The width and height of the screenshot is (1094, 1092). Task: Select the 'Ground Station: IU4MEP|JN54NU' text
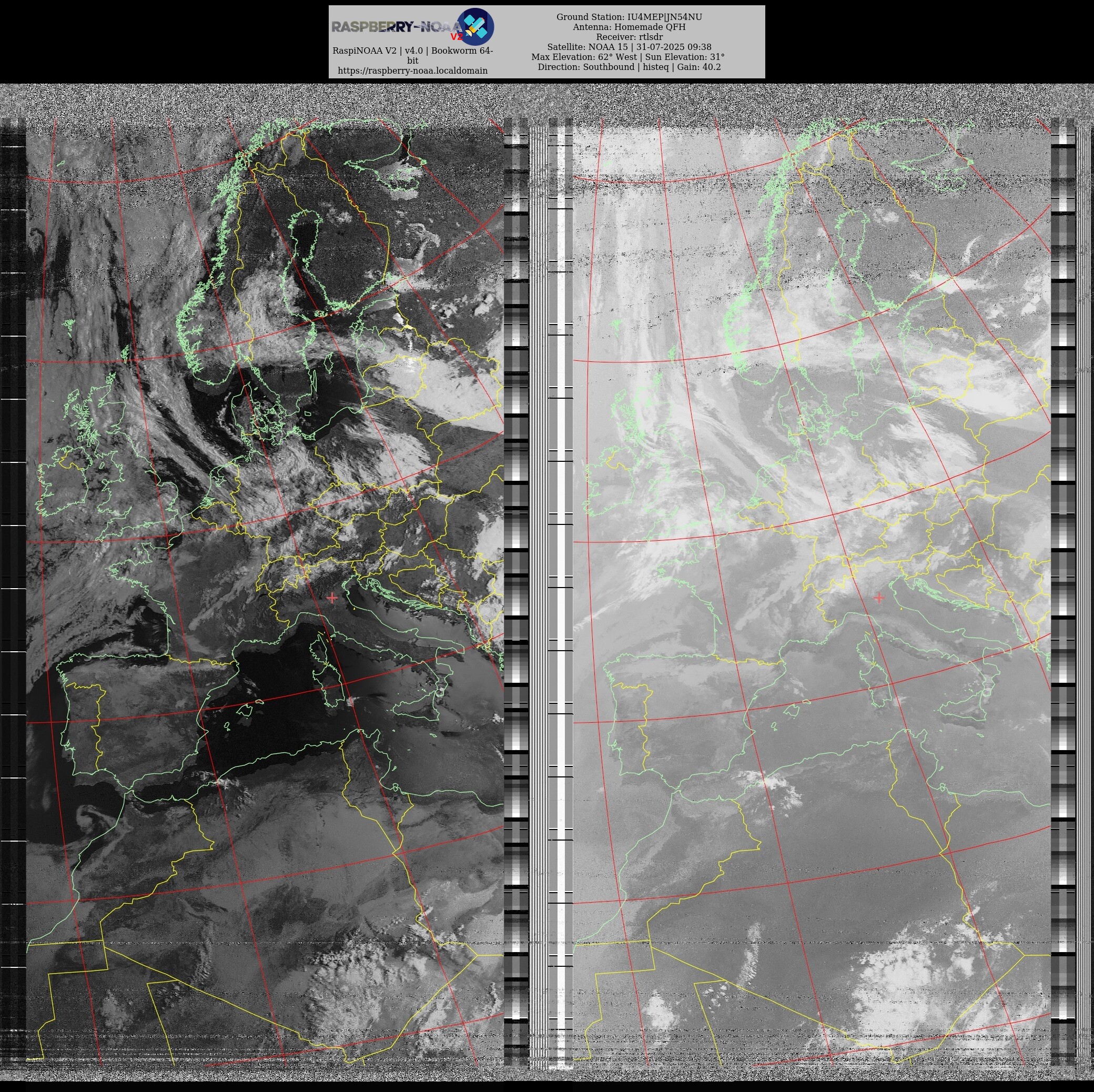pos(629,17)
